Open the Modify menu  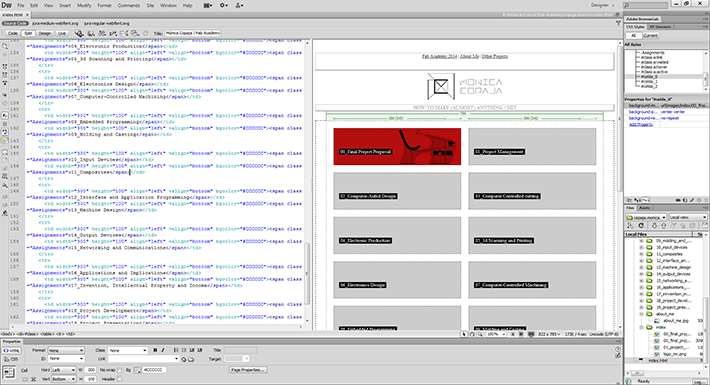click(84, 5)
